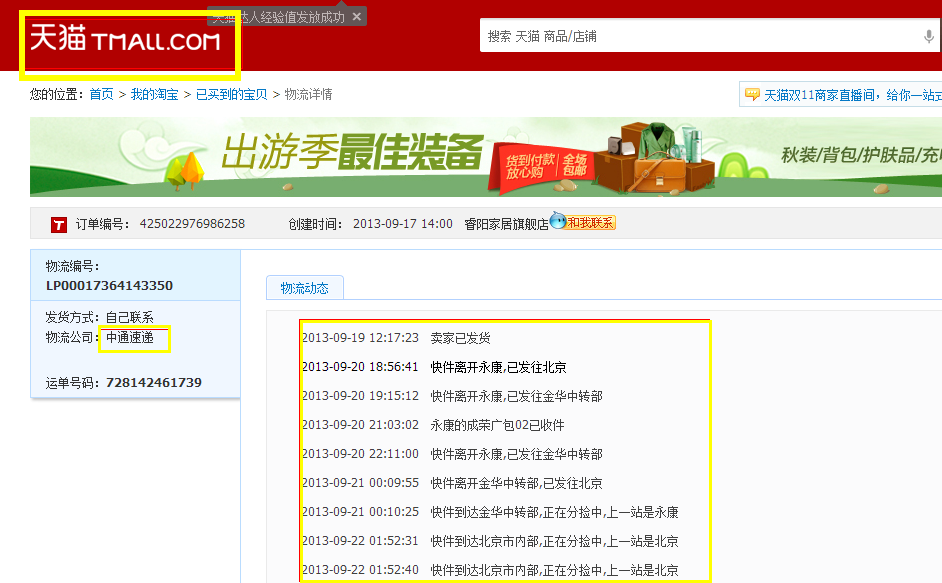Viewport: 942px width, 583px height.
Task: Click the 卖家已发货 tracking entry
Action: (460, 338)
